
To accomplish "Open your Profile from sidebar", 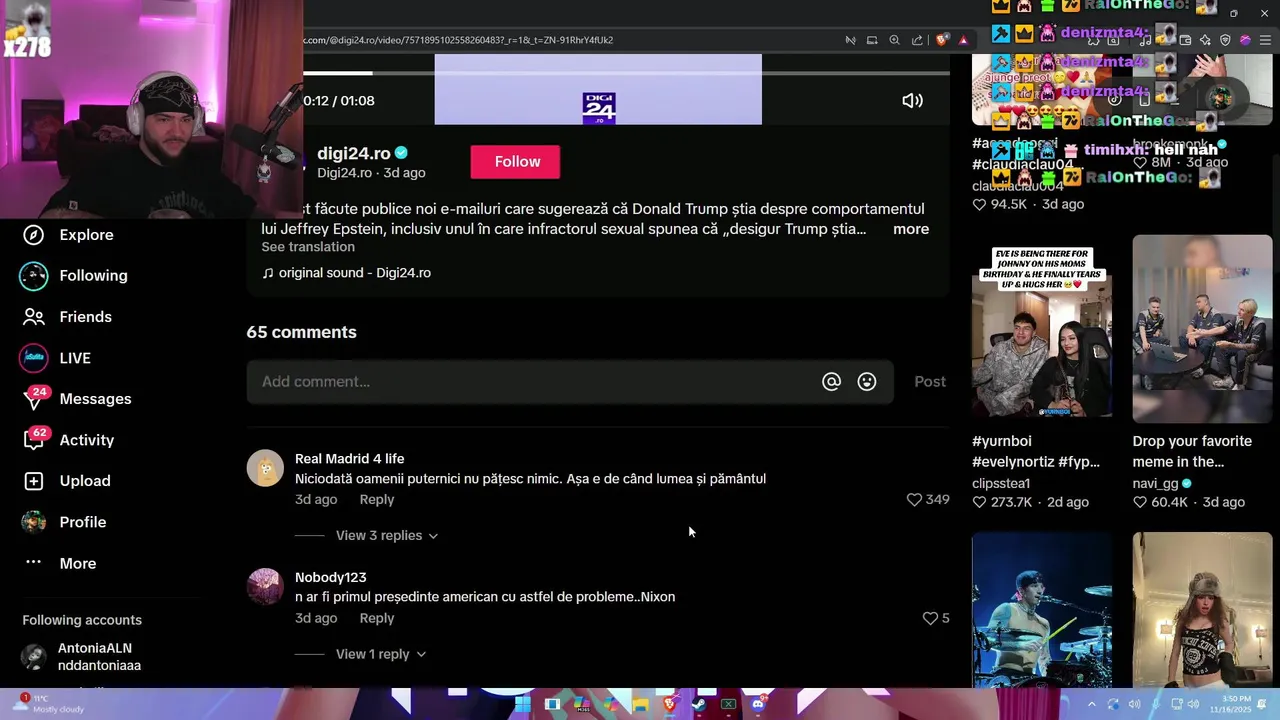I will tap(64, 522).
